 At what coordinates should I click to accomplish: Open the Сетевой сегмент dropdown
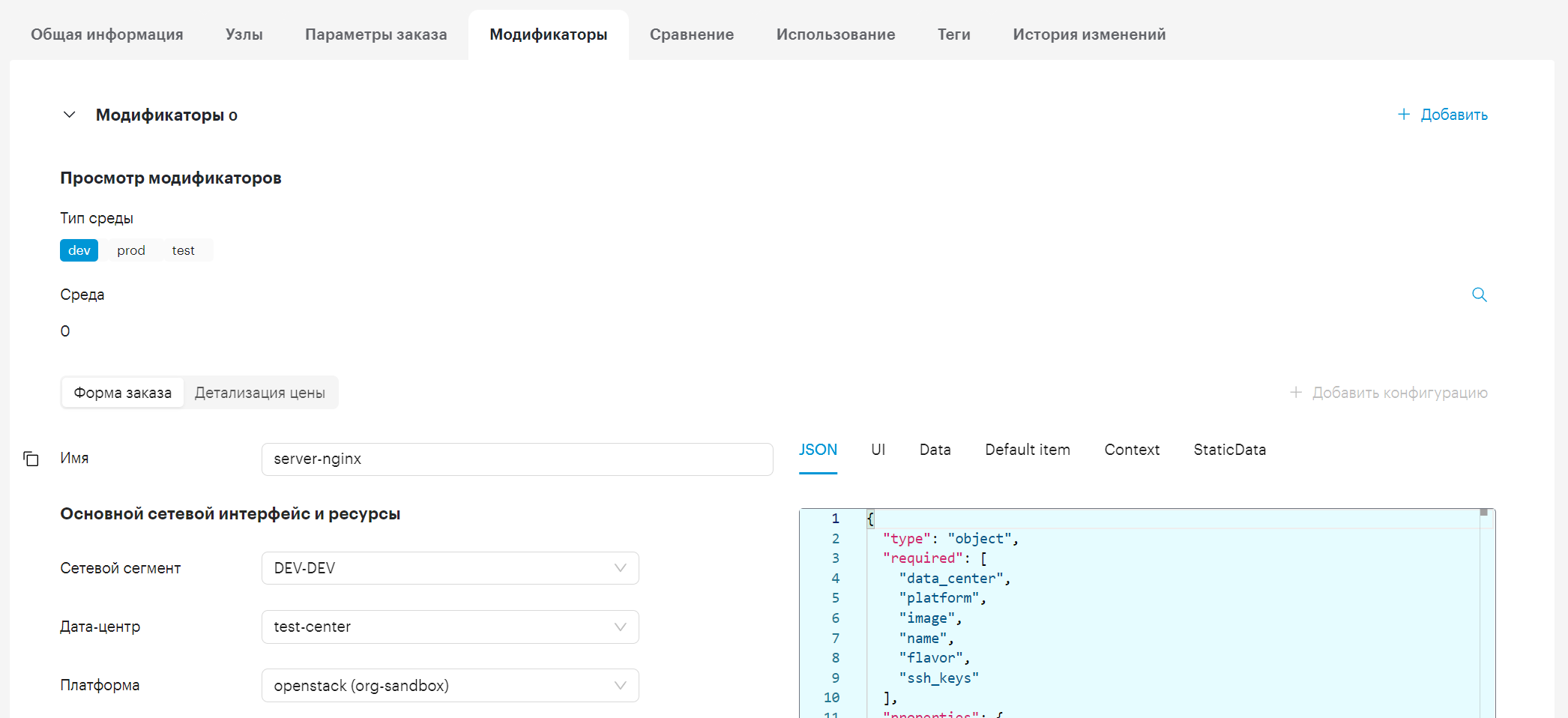[x=450, y=568]
